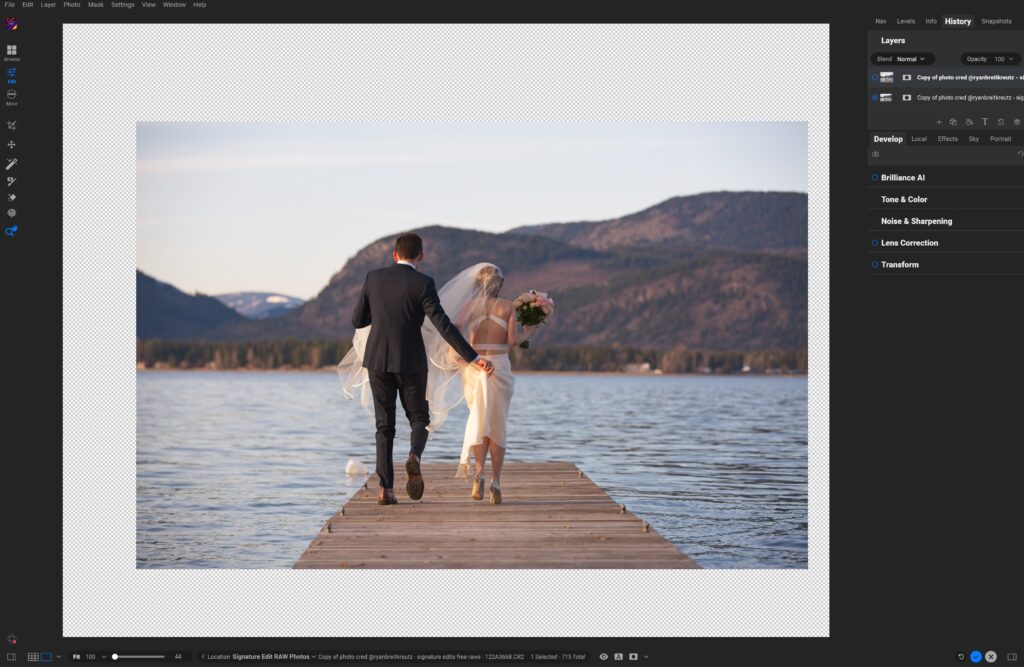Select the Crop tool

[x=13, y=126]
